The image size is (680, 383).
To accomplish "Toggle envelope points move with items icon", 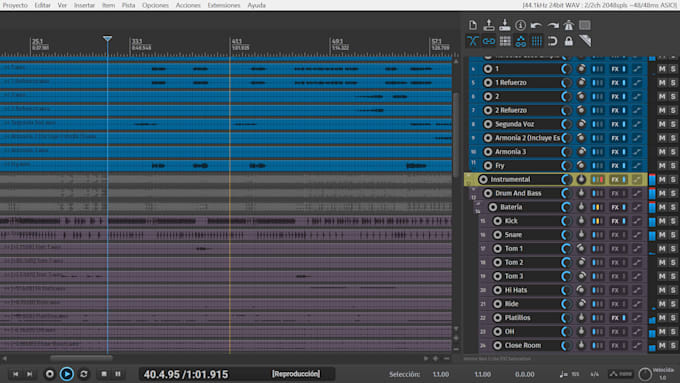I will tap(520, 41).
